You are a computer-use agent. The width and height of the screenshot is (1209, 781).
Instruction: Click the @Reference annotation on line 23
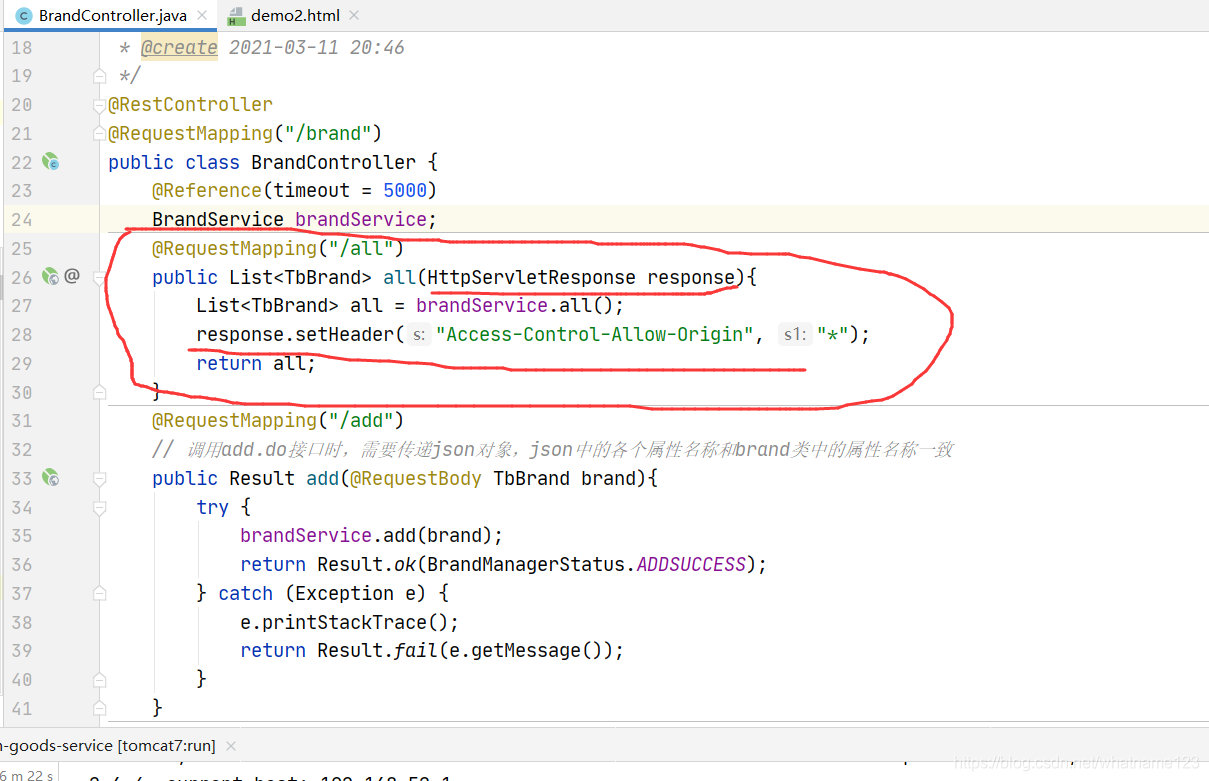pyautogui.click(x=206, y=190)
